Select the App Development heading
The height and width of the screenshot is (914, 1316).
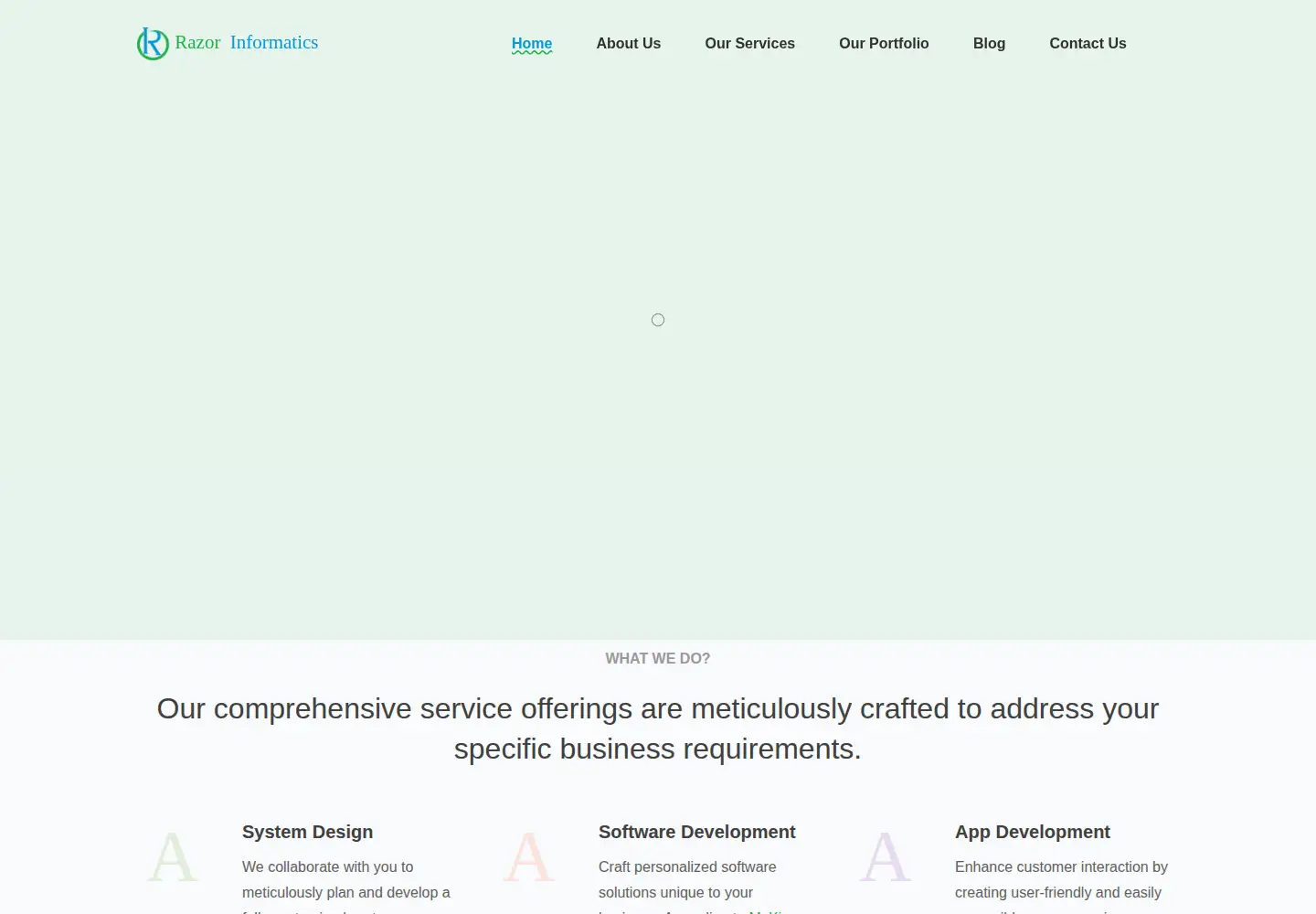(1033, 832)
